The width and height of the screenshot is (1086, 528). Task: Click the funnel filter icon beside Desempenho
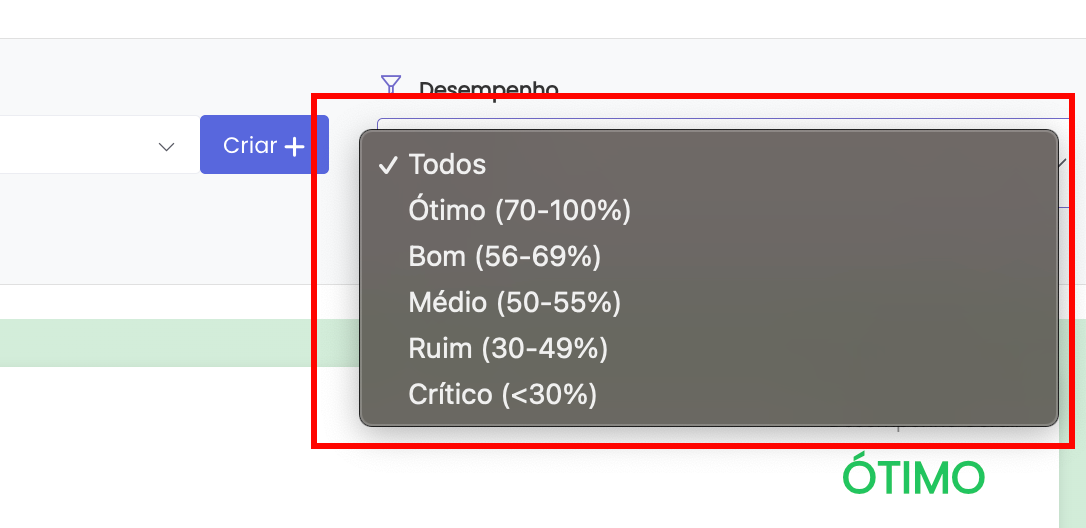pyautogui.click(x=391, y=86)
